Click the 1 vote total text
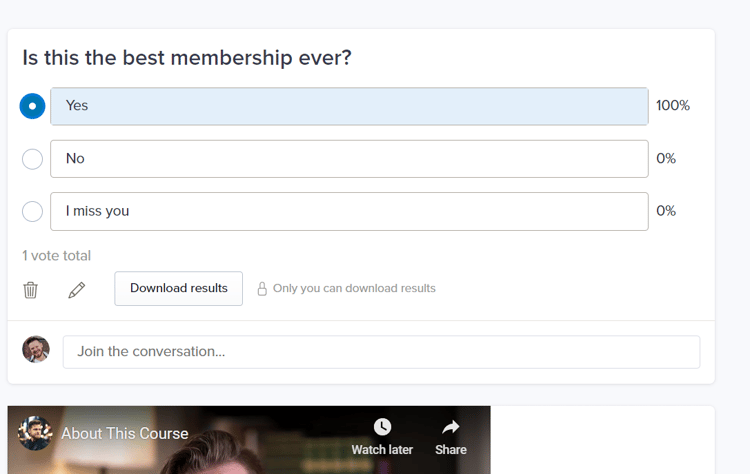The image size is (750, 474). [x=56, y=256]
